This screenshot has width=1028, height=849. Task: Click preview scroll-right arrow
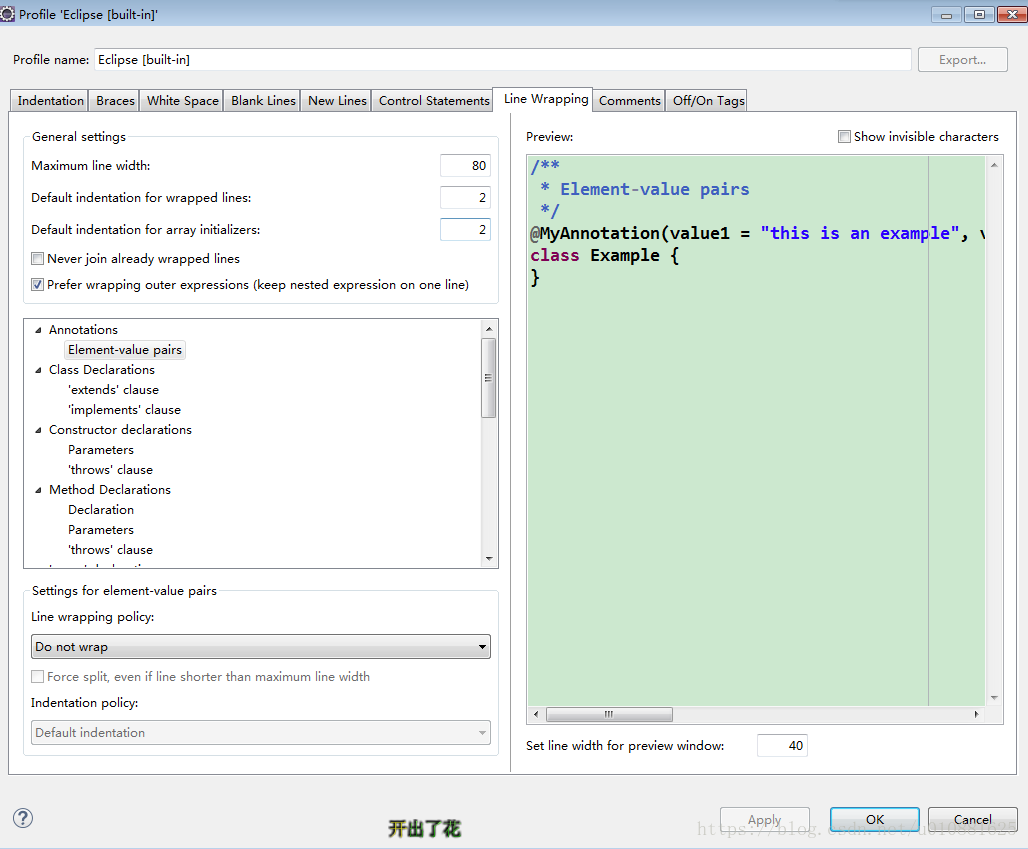click(x=977, y=714)
